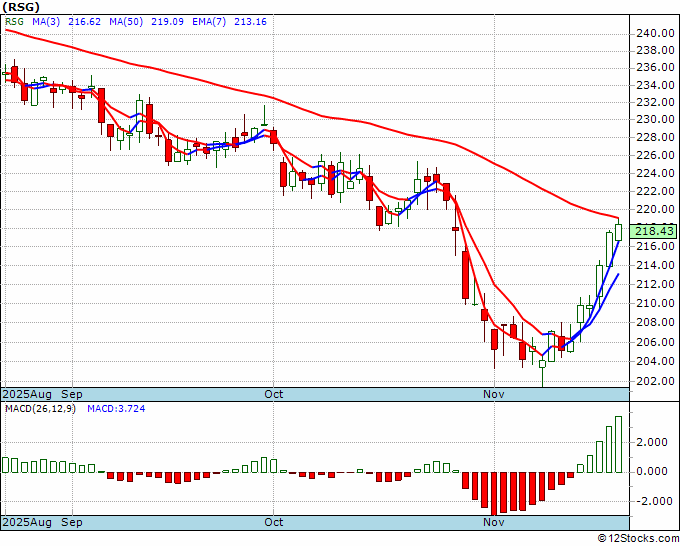Click Sep on the price chart date axis
This screenshot has width=680, height=546.
click(72, 394)
